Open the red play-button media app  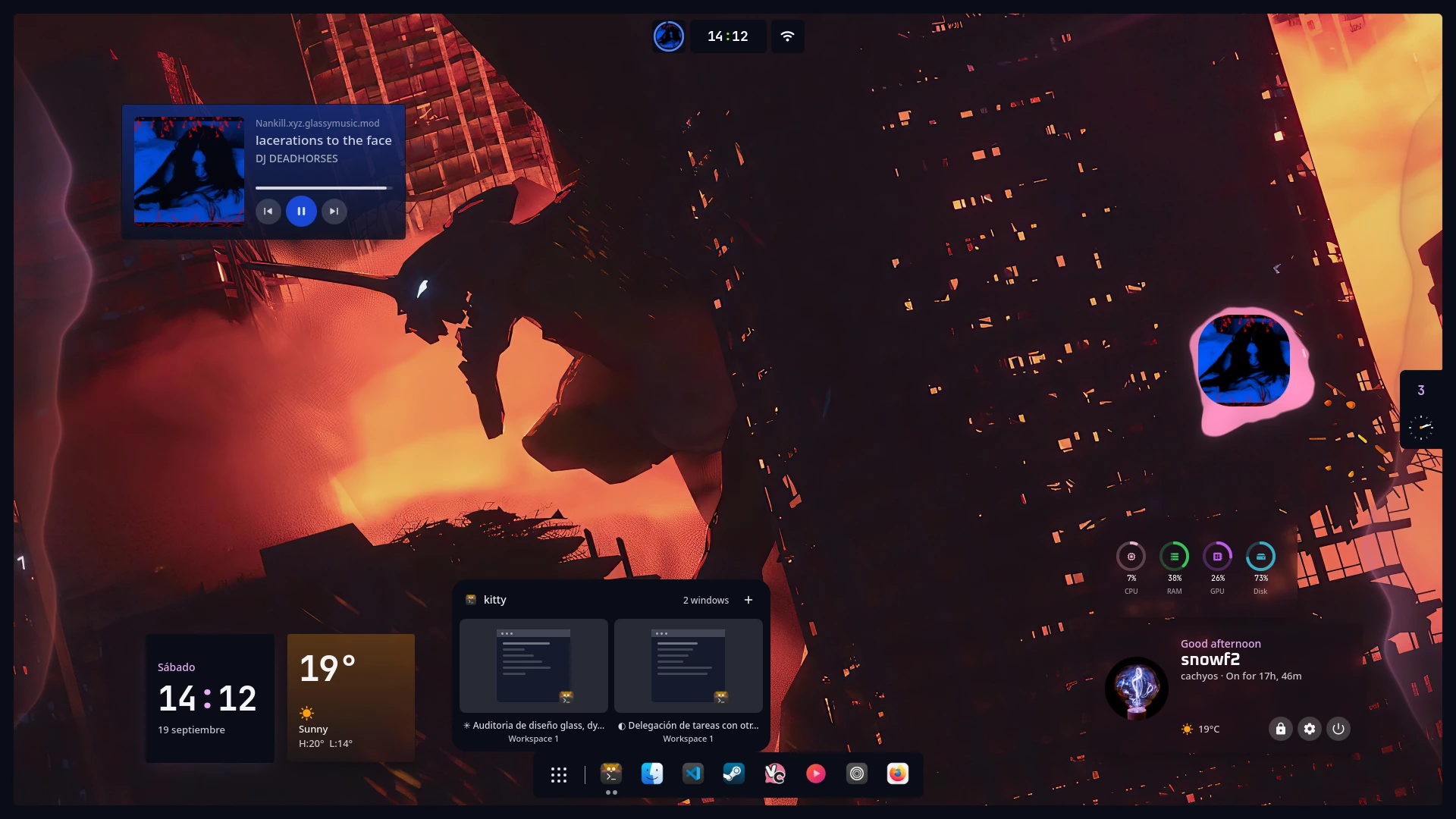tap(816, 773)
